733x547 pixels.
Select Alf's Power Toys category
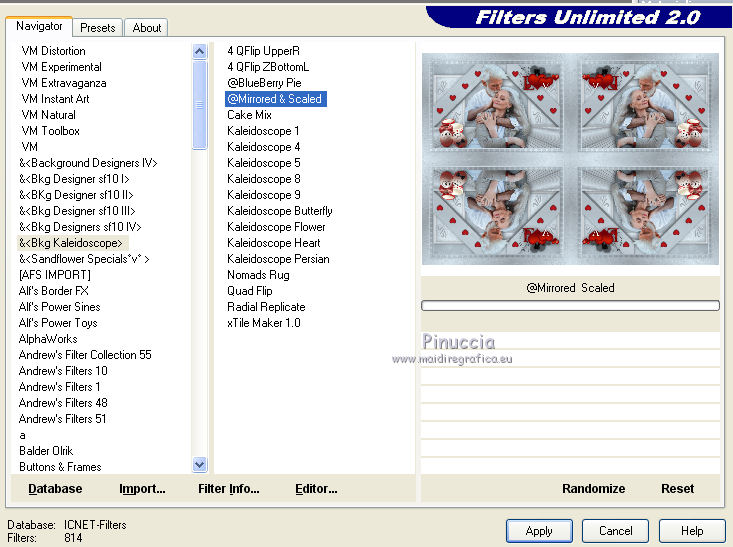pos(58,323)
